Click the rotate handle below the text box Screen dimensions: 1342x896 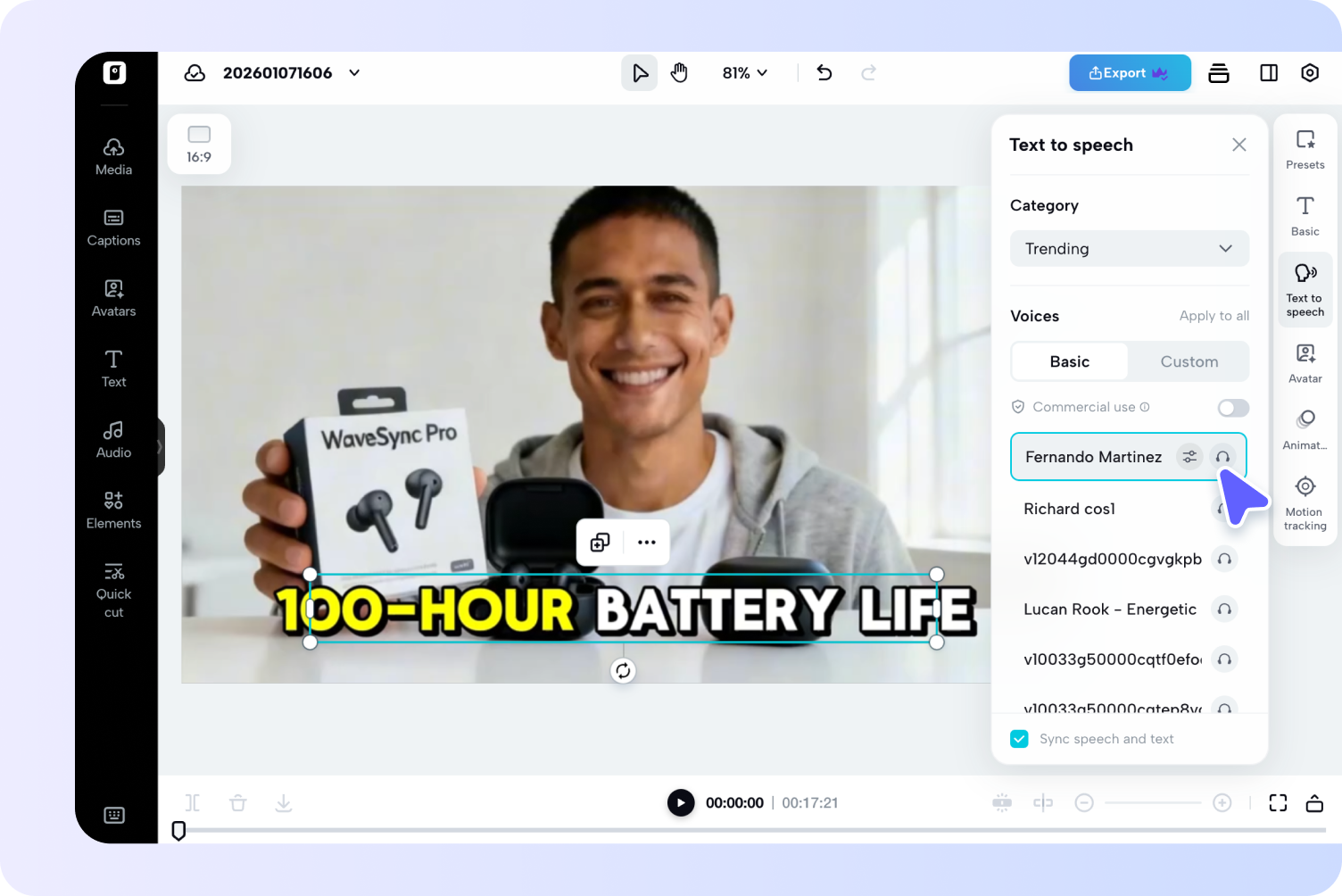(x=623, y=671)
